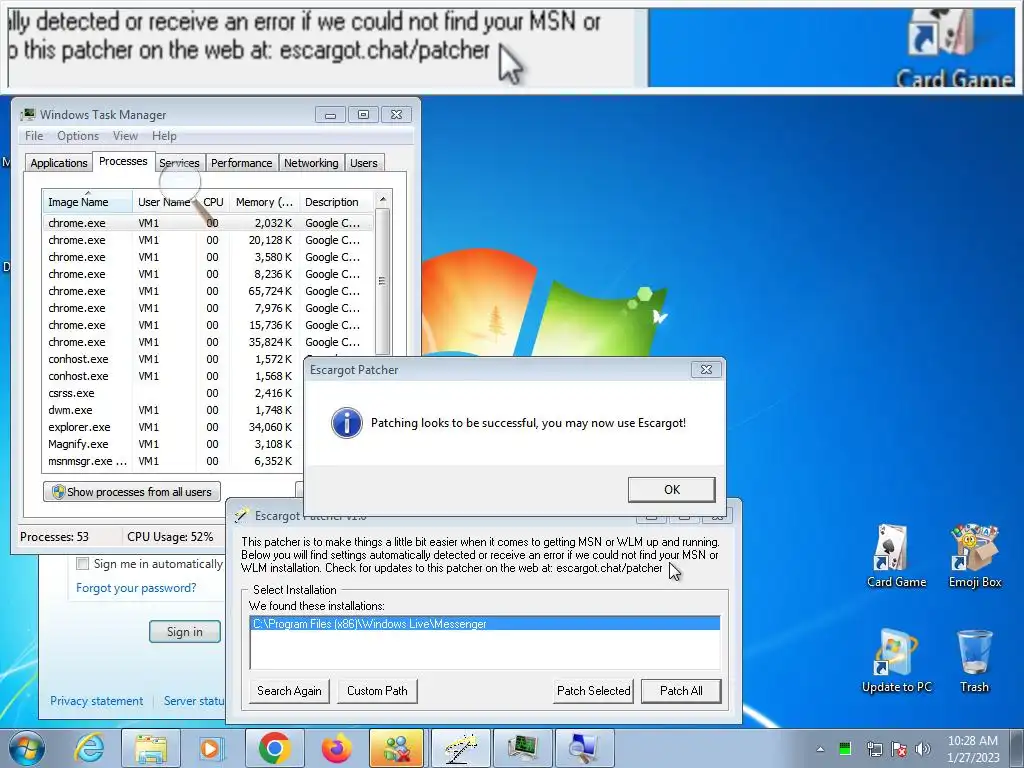Switch to the Services tab
This screenshot has height=768, width=1024.
(x=179, y=163)
